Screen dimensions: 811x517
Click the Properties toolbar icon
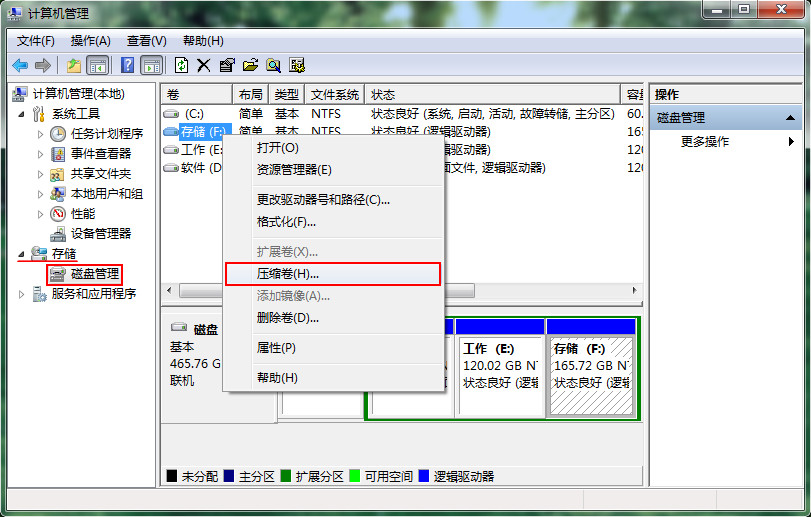coord(226,65)
